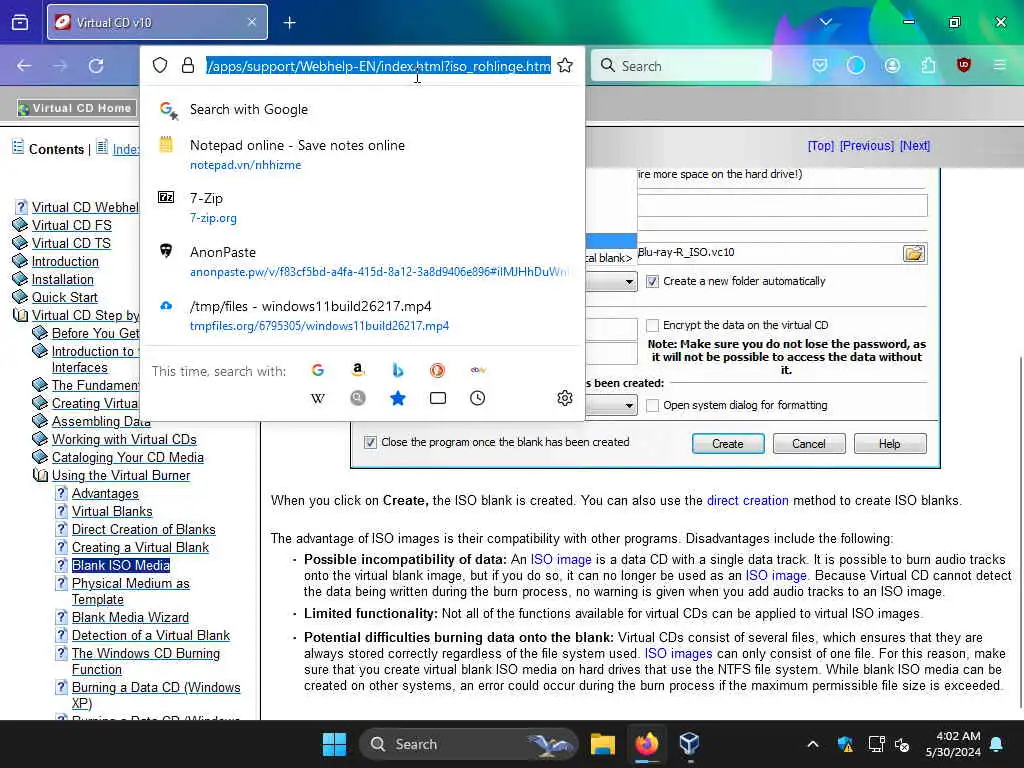This screenshot has width=1024, height=768.
Task: Select the 7-Zip suggestion
Action: [362, 208]
